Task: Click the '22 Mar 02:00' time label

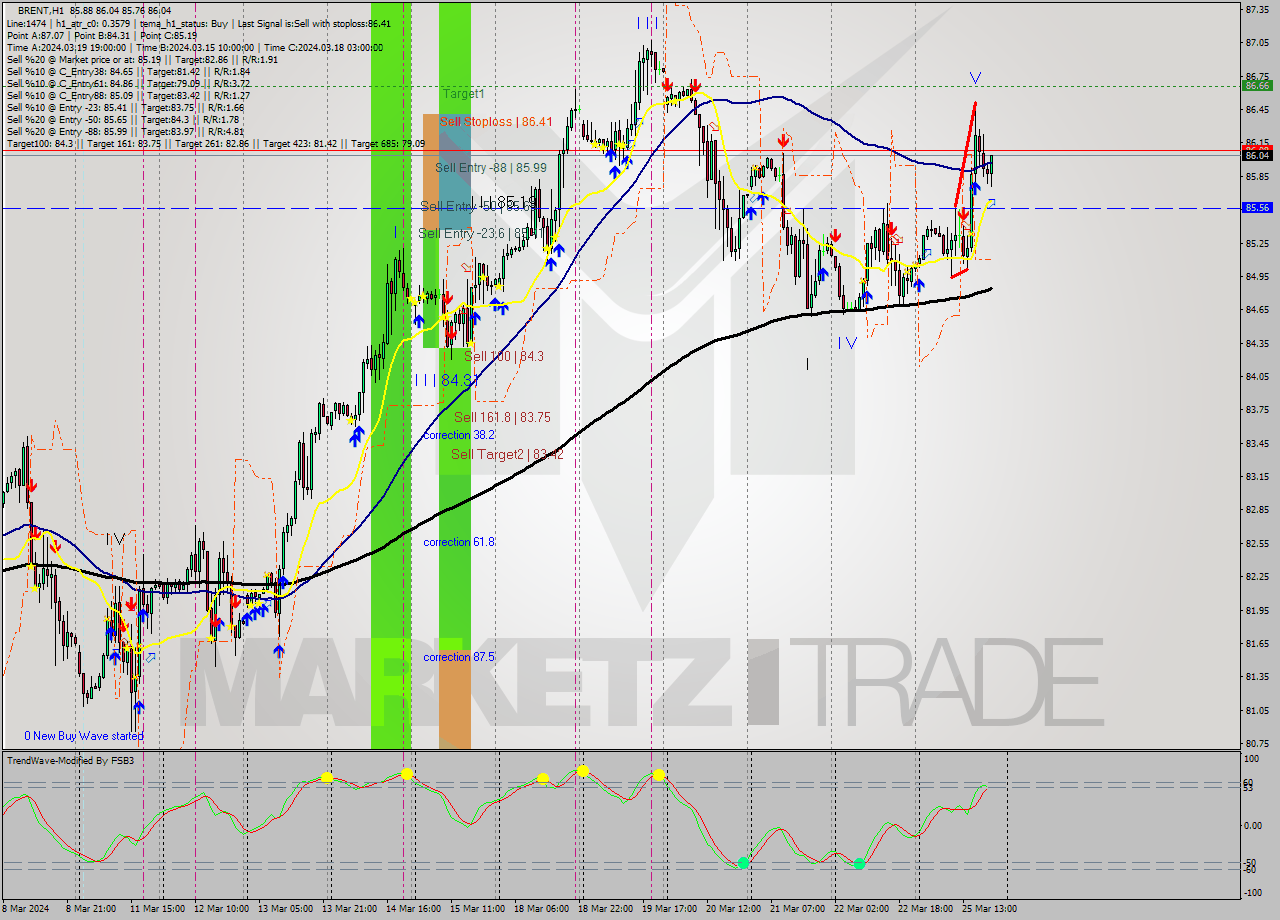Action: [861, 908]
